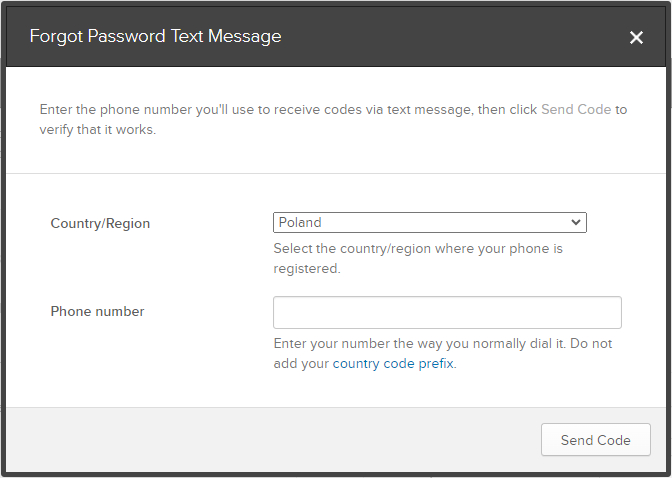Click the Phone number field label
672x478 pixels.
(97, 311)
